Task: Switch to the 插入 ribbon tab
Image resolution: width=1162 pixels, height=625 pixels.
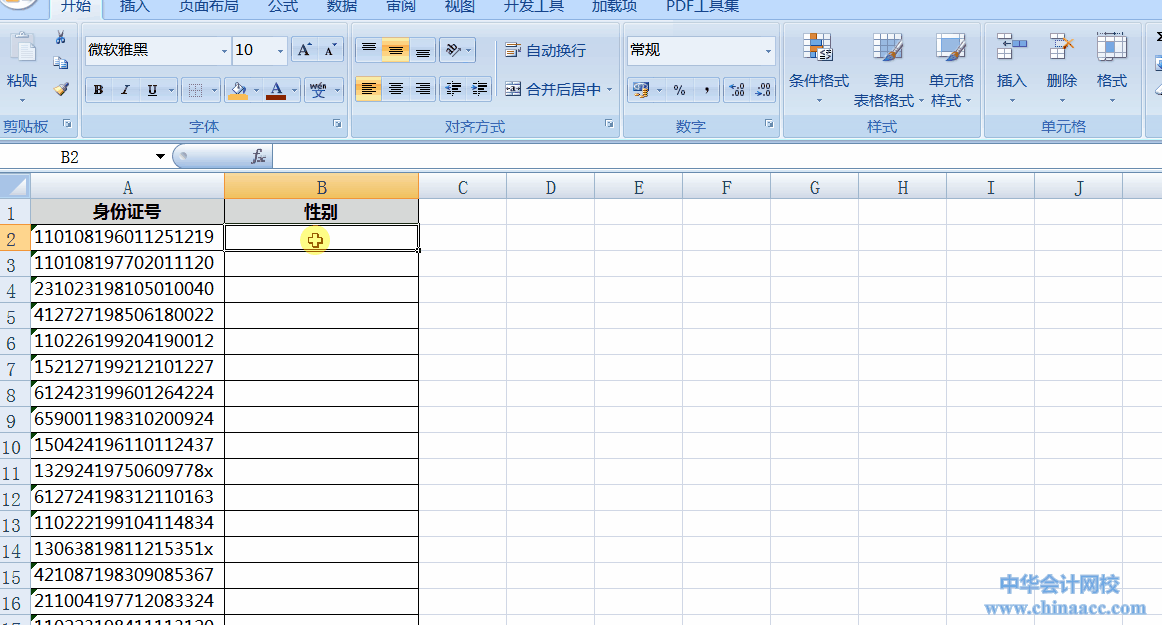Action: (135, 7)
